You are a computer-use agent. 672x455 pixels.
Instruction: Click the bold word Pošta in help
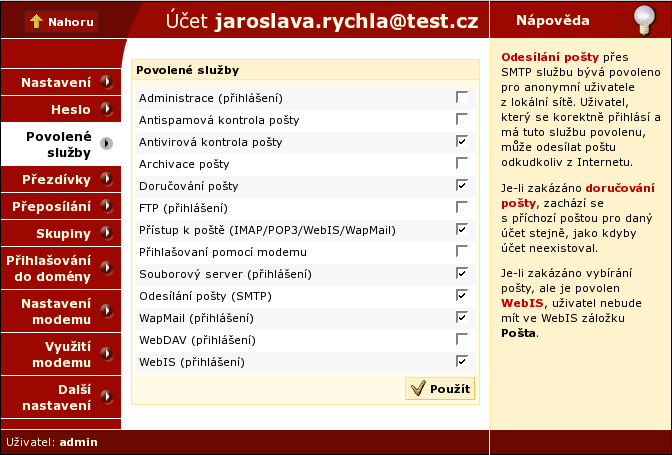click(518, 333)
